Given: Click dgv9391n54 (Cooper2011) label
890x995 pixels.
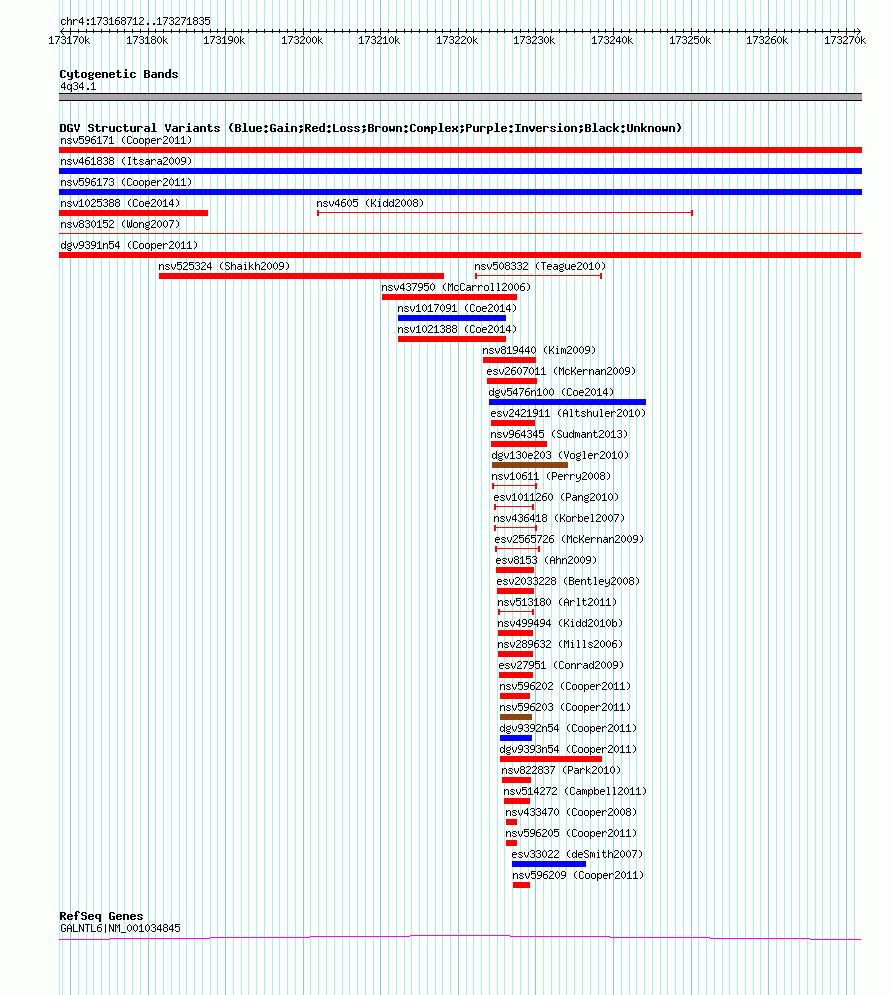Looking at the screenshot, I should point(129,245).
